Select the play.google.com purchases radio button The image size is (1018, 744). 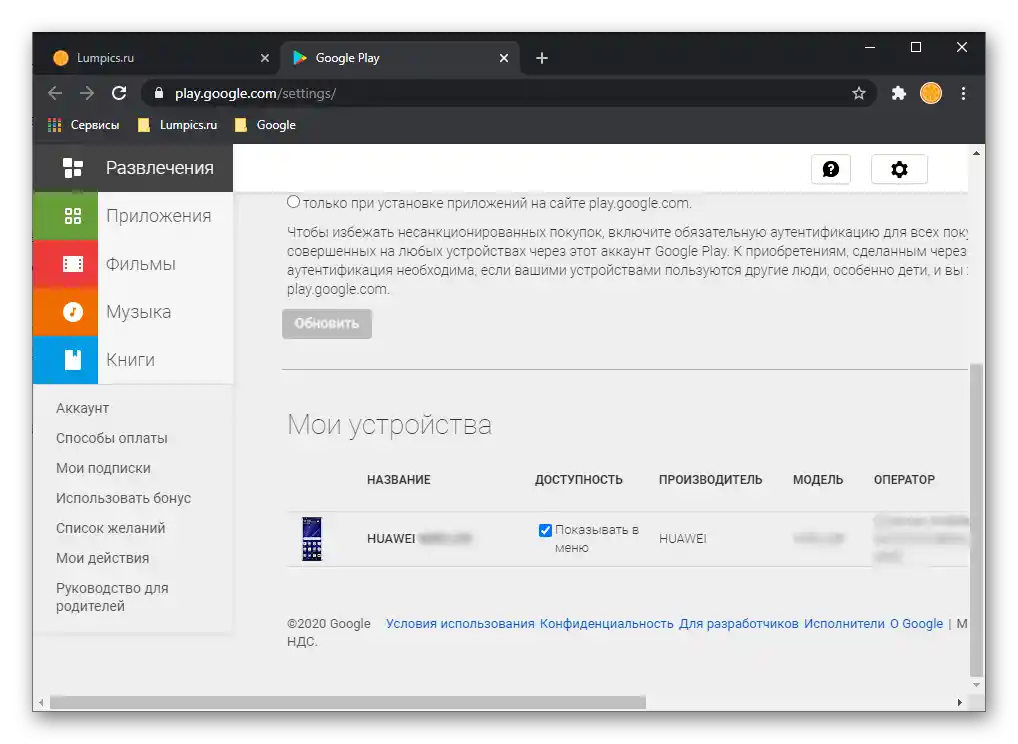click(293, 200)
